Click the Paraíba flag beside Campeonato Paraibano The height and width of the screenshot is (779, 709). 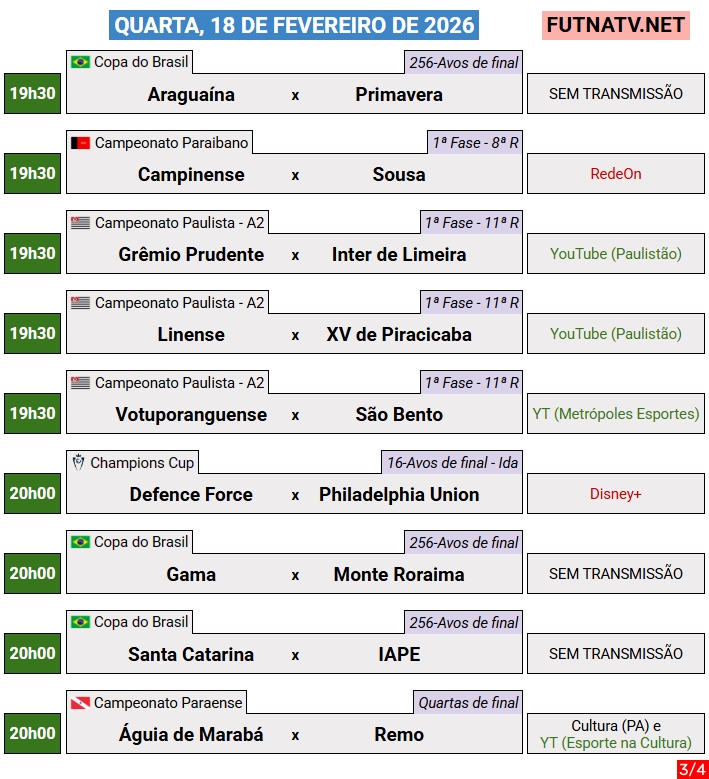pos(80,143)
